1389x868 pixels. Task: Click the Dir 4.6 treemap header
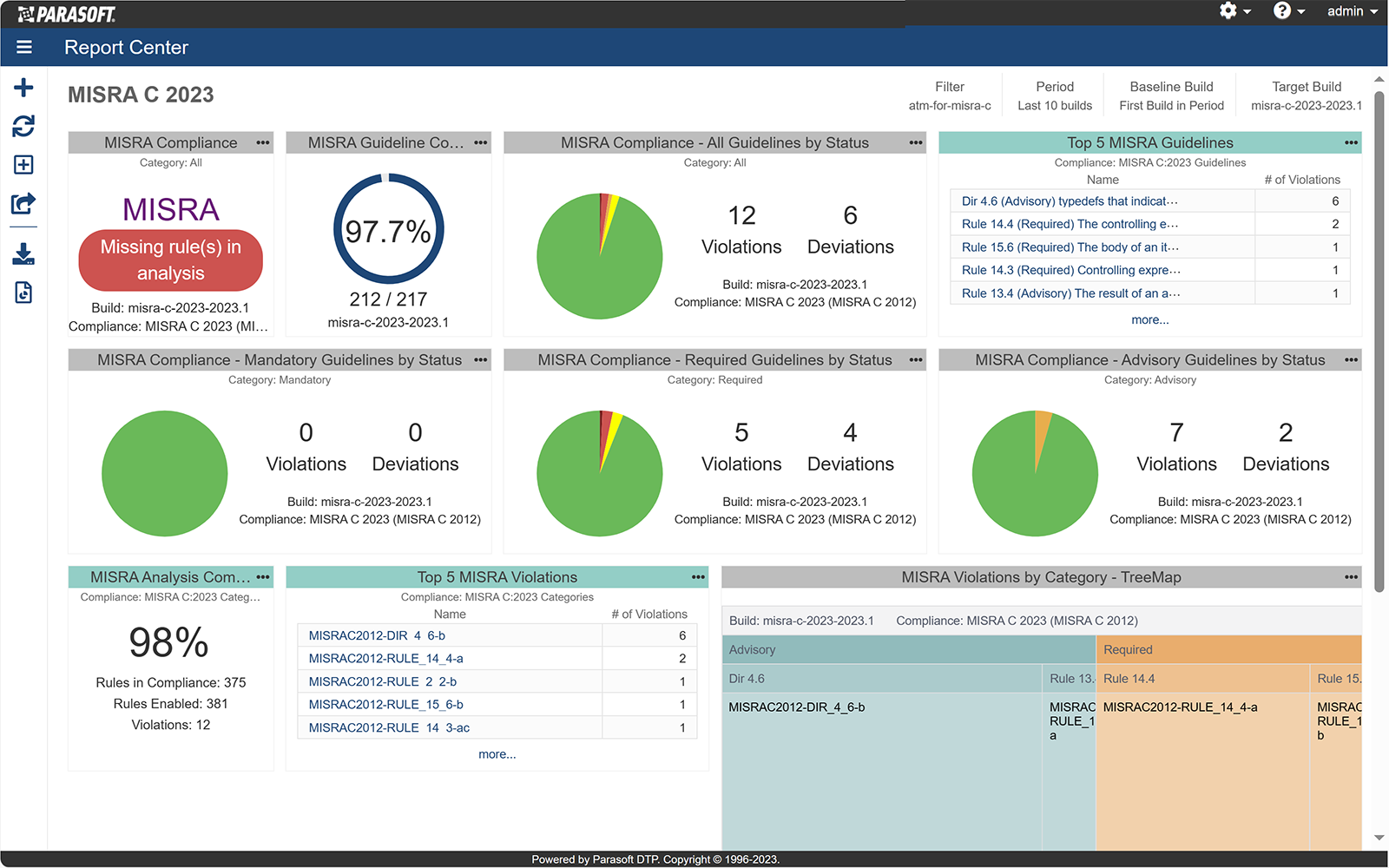pos(882,679)
